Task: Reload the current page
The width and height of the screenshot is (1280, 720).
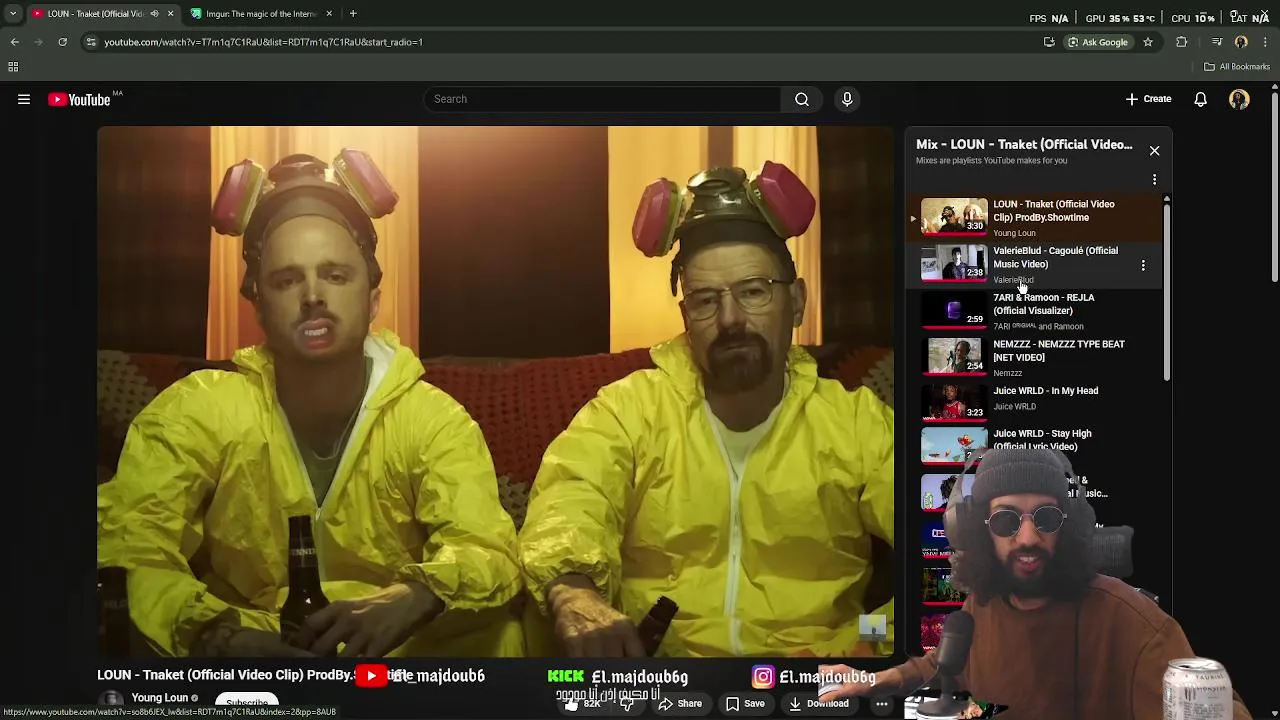Action: pos(62,42)
